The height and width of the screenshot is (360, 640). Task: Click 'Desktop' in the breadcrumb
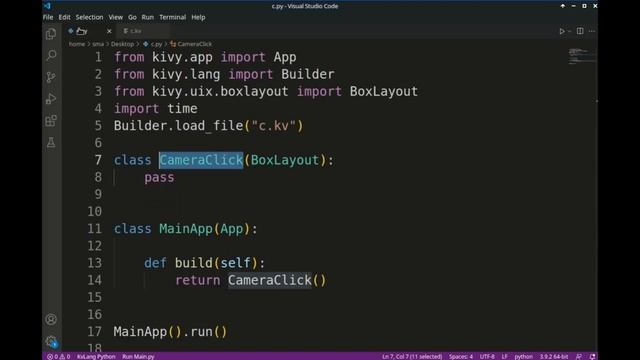(122, 44)
